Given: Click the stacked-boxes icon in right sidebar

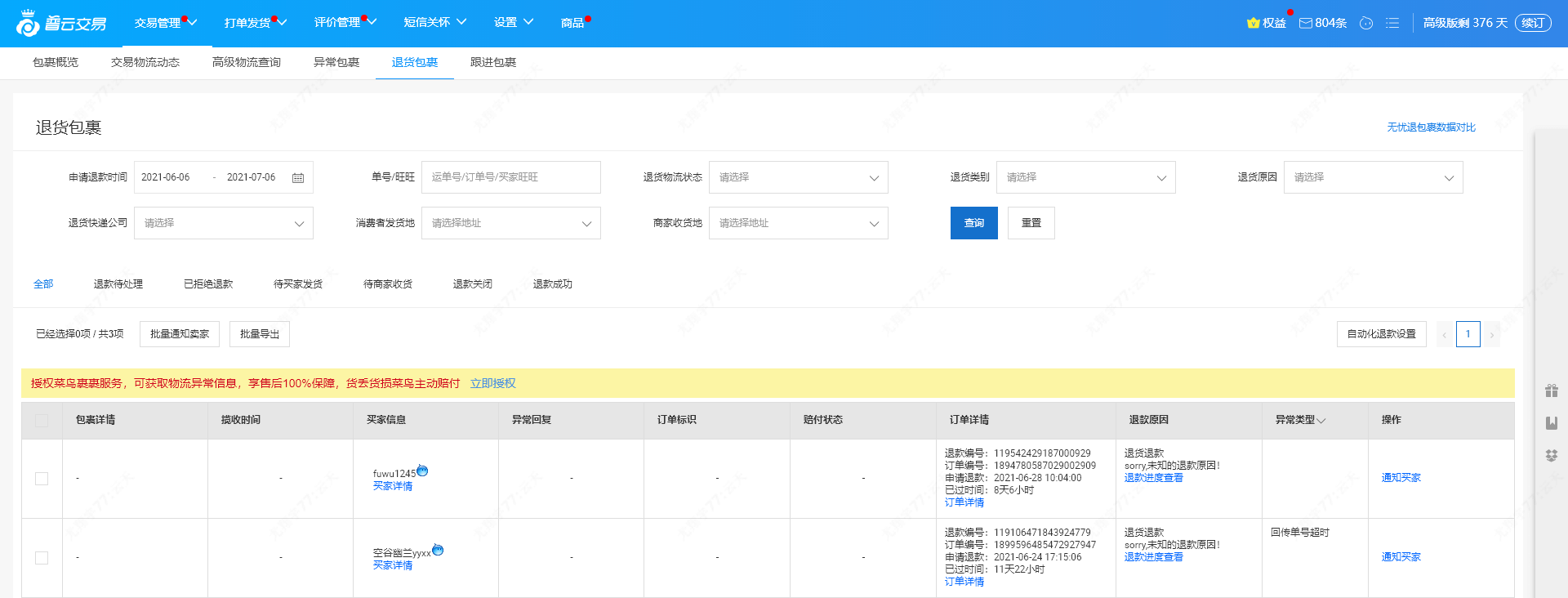Looking at the screenshot, I should 1552,455.
